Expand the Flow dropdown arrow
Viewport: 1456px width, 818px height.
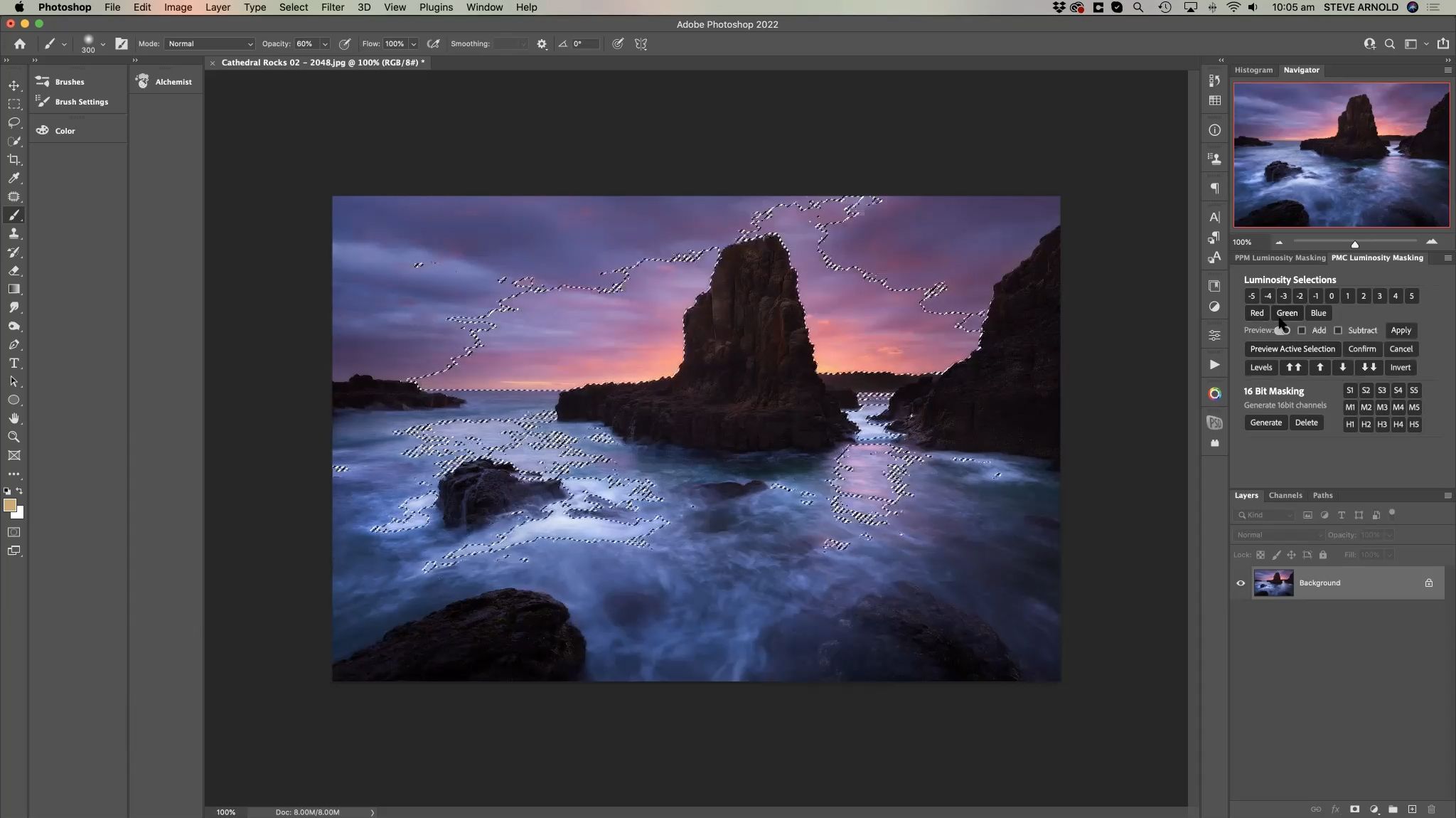413,44
